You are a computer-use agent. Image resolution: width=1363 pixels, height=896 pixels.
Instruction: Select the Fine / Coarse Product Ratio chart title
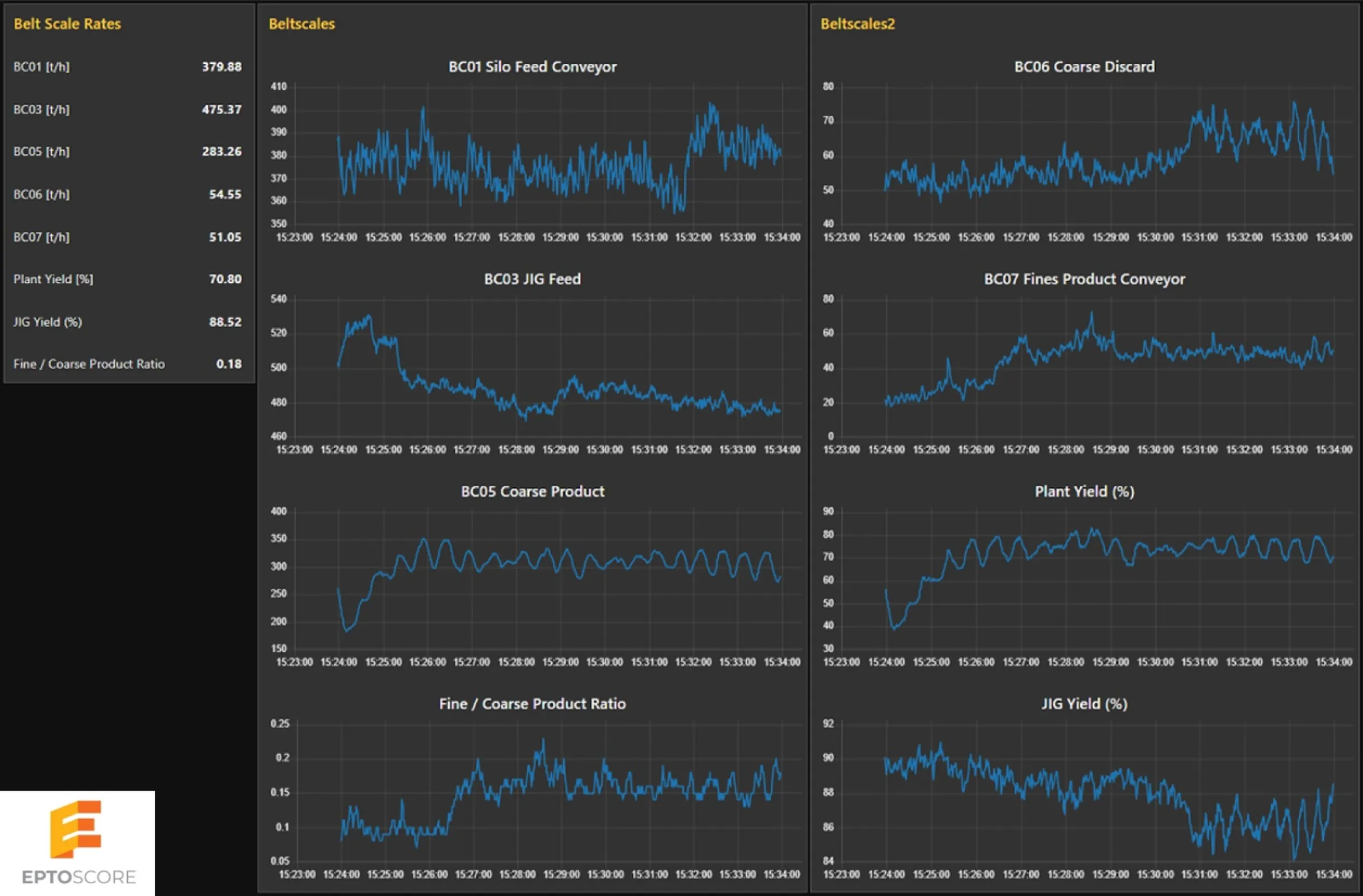coord(532,703)
